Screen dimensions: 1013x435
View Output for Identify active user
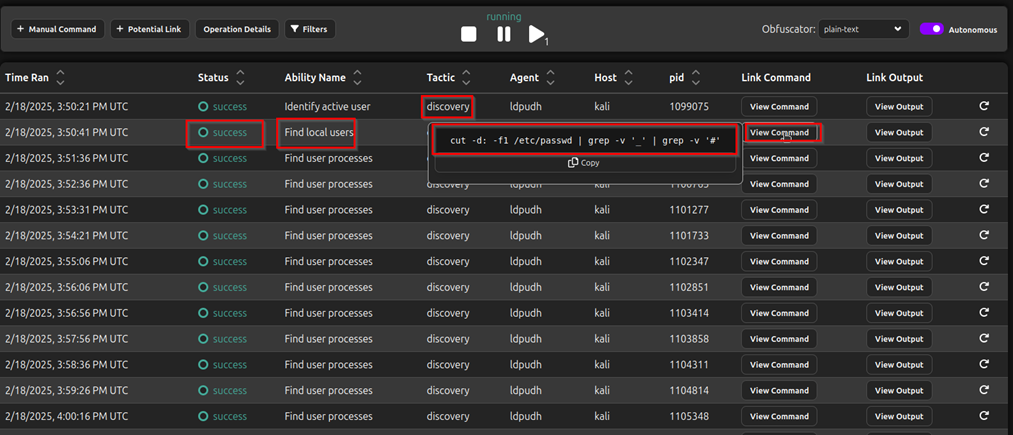pos(899,107)
